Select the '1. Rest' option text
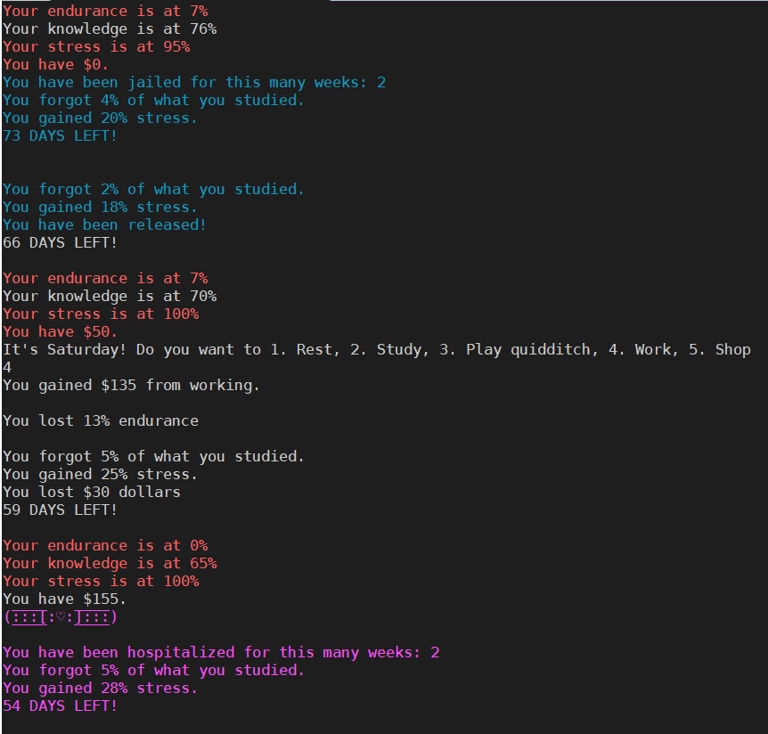Viewport: 768px width, 734px height. coord(304,350)
